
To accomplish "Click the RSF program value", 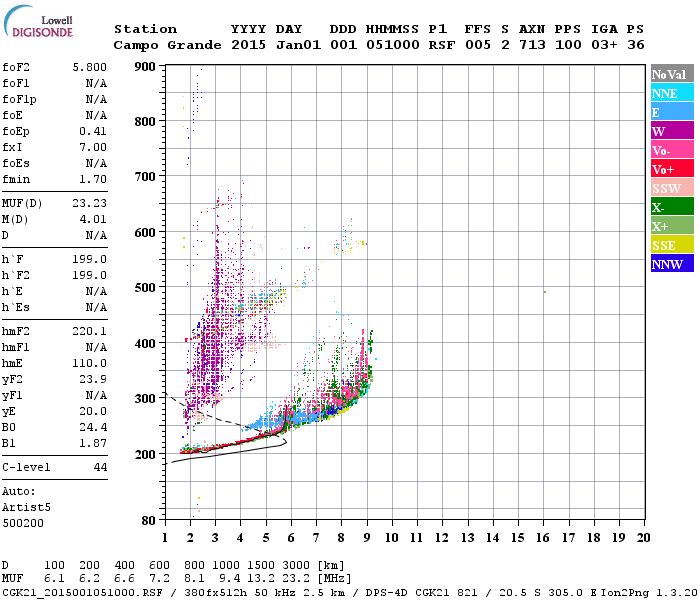I will point(442,45).
